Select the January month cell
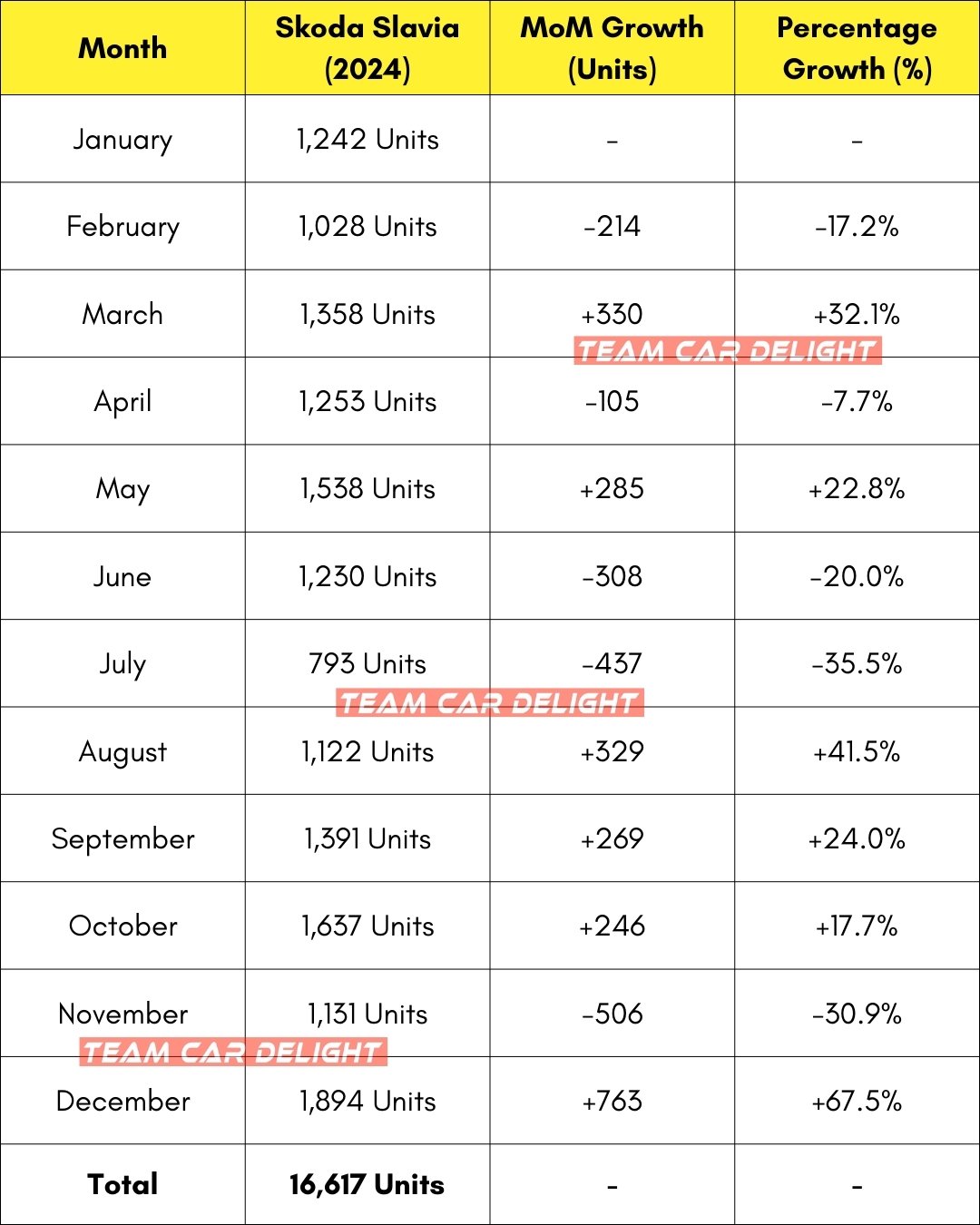 tap(122, 140)
